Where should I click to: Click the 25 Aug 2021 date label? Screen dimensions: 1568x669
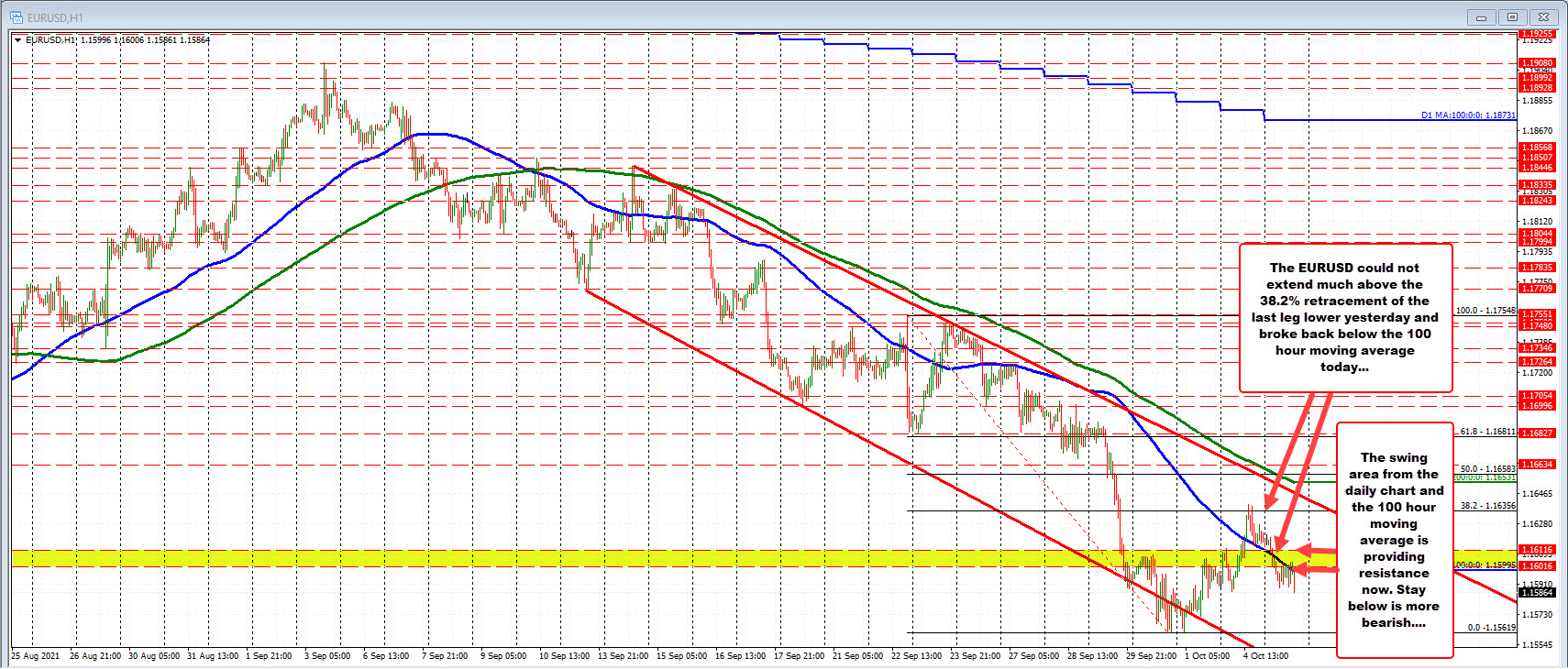[x=36, y=656]
